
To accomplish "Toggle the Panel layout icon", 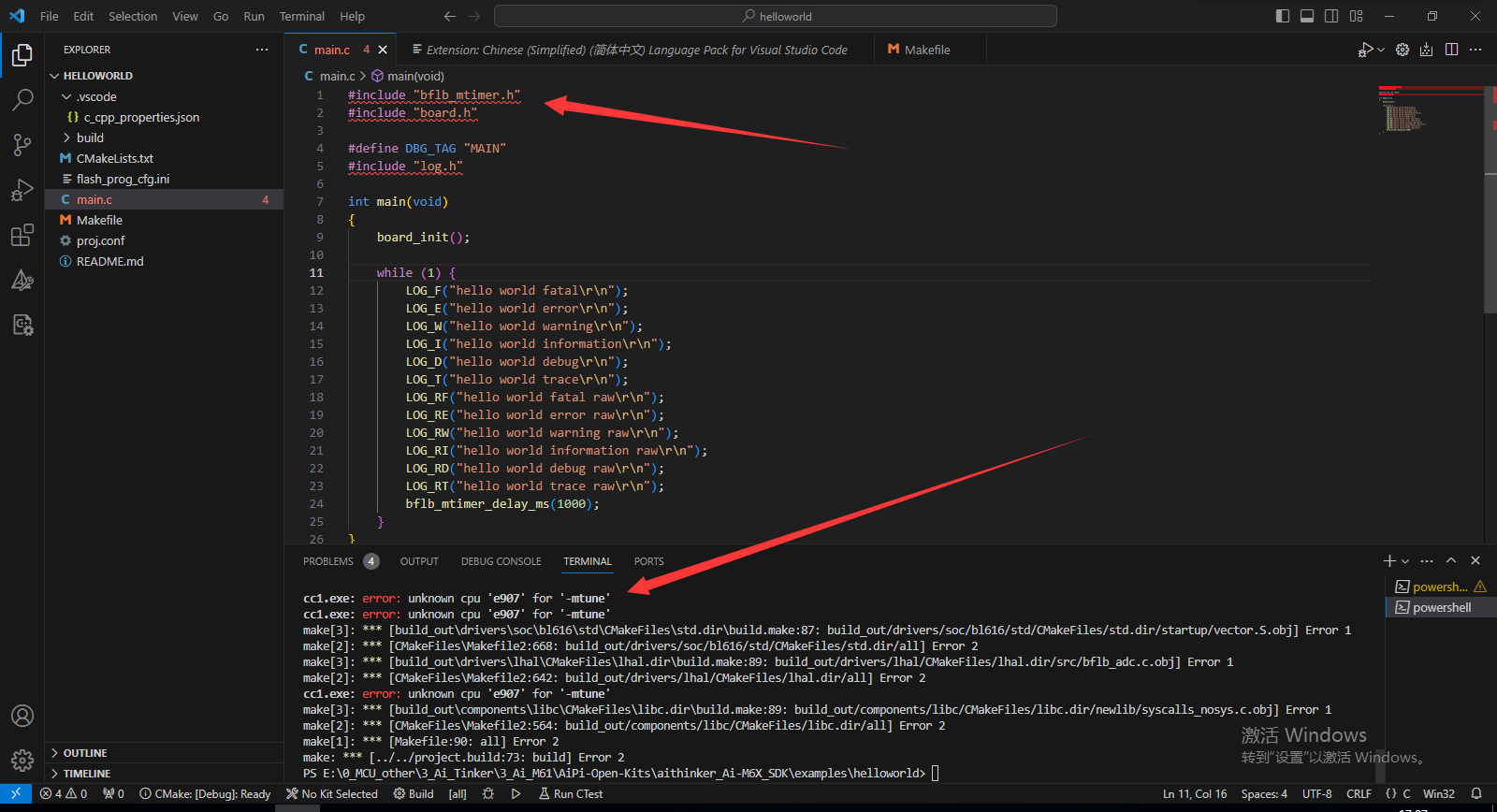I will coord(1307,16).
